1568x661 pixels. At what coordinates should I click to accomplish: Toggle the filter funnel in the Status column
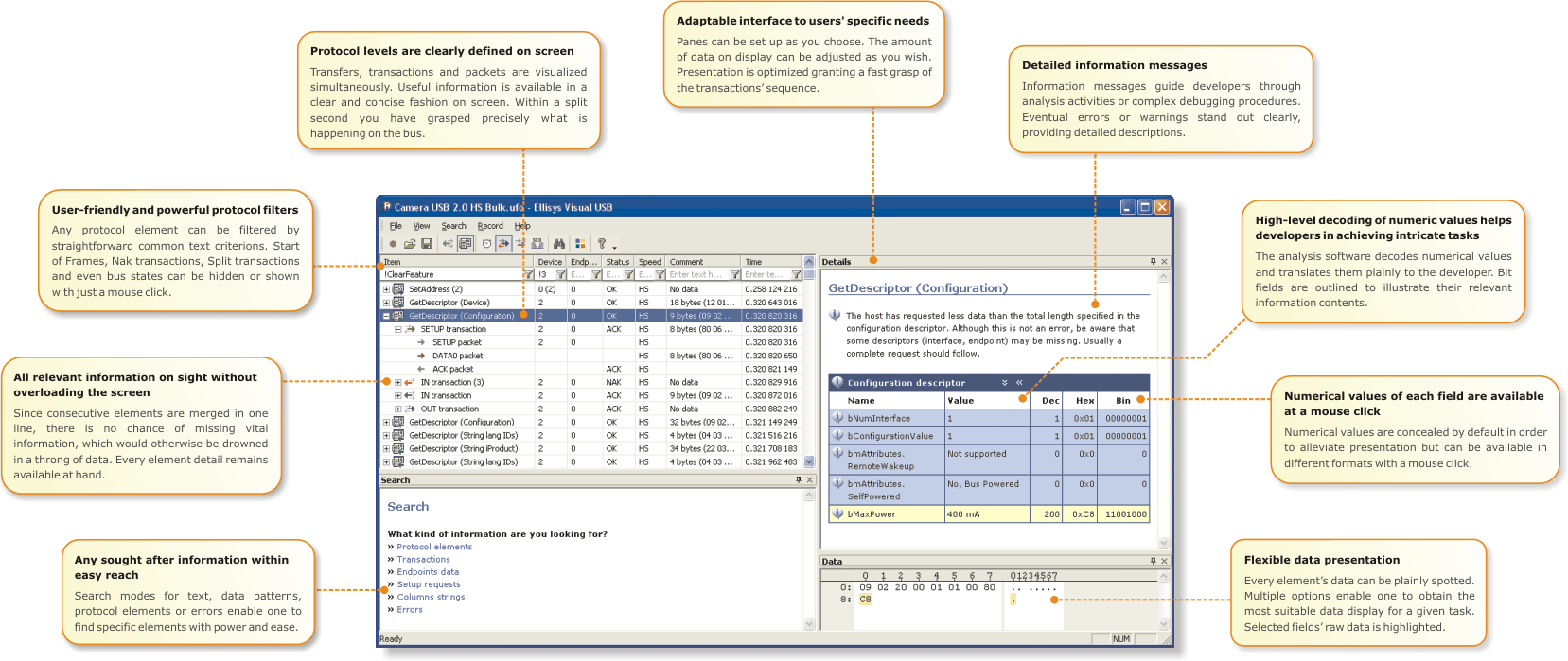click(628, 275)
